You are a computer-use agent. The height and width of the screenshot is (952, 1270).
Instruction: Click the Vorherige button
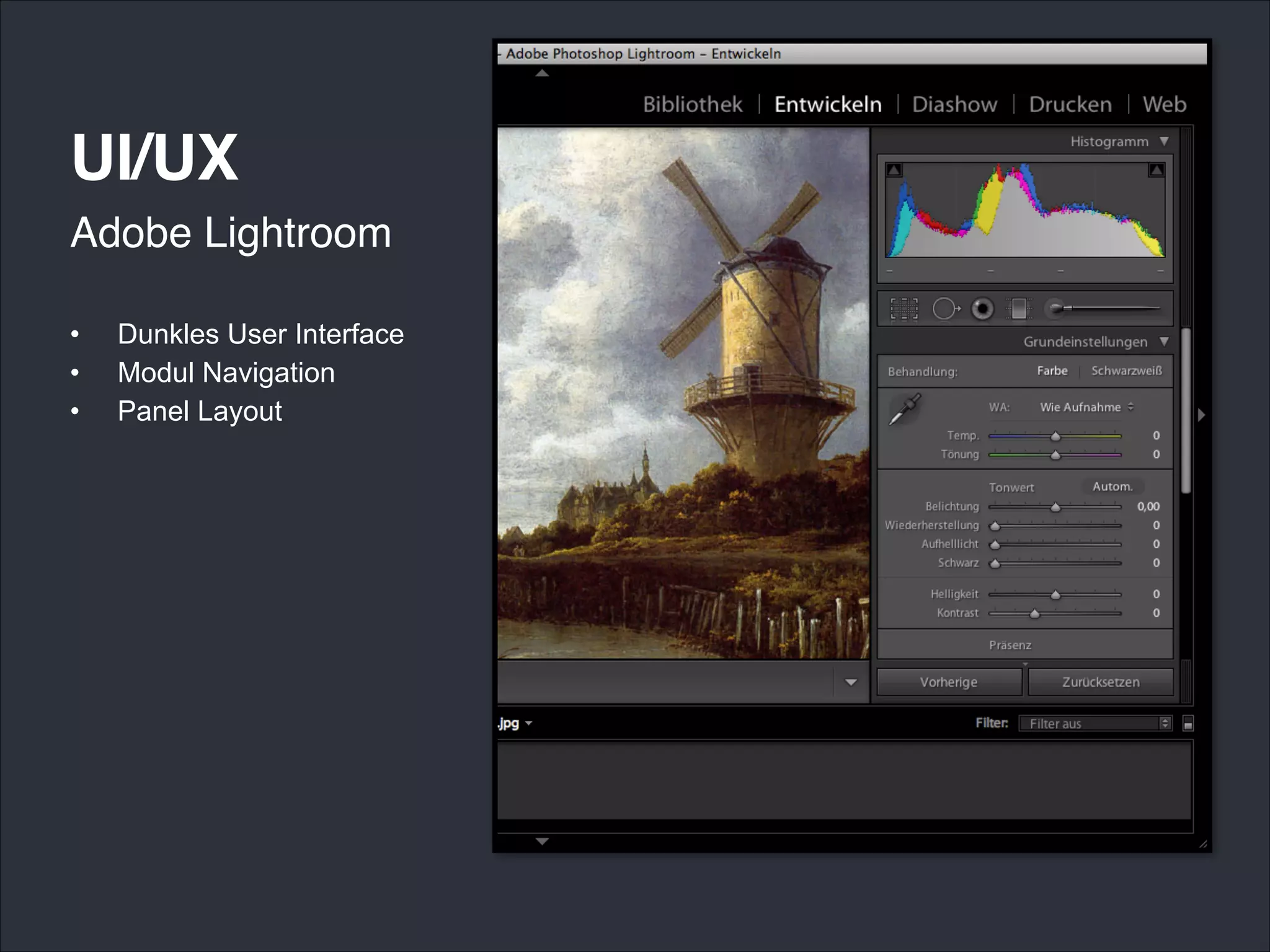coord(949,682)
